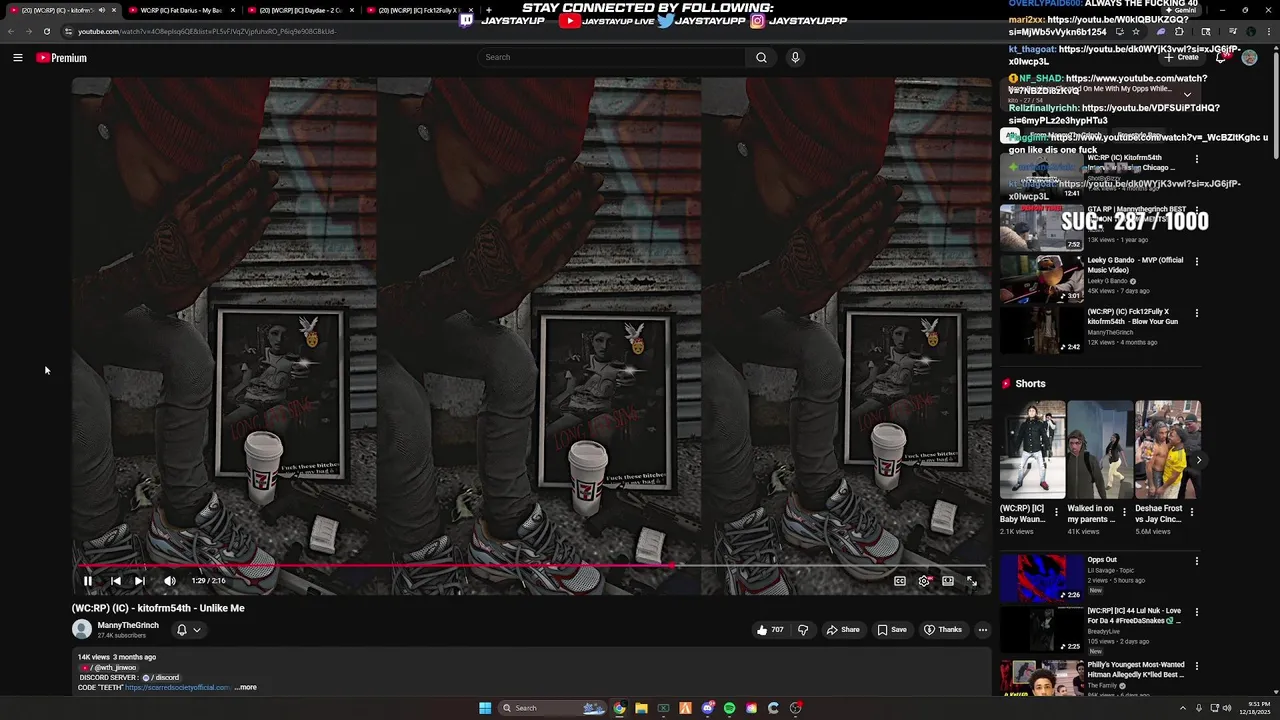Close the active kitofrm54th tab
This screenshot has width=1280, height=720.
click(x=114, y=10)
